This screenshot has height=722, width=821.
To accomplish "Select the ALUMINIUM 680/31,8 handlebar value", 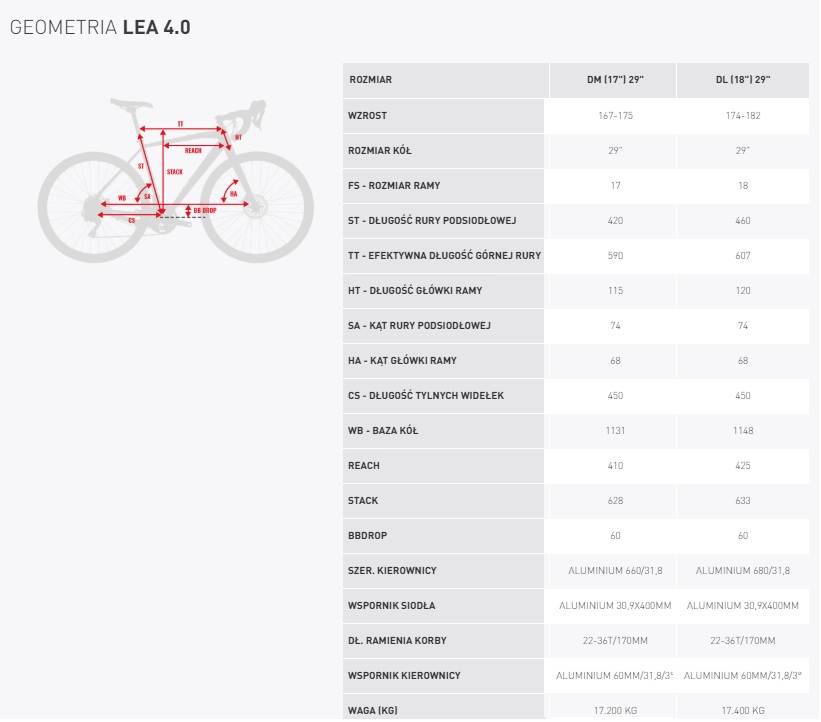I will 743,570.
